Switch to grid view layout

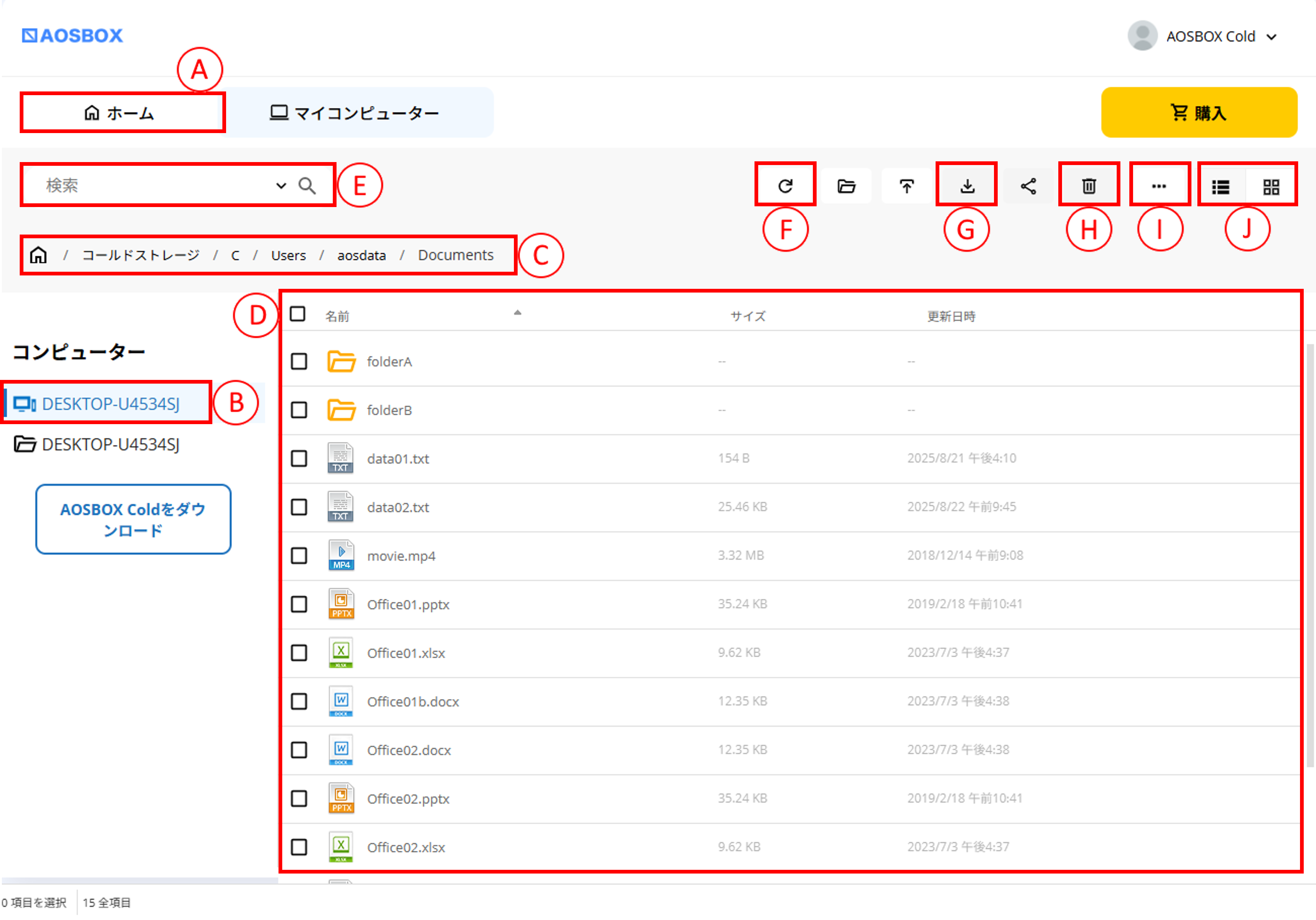[x=1271, y=187]
